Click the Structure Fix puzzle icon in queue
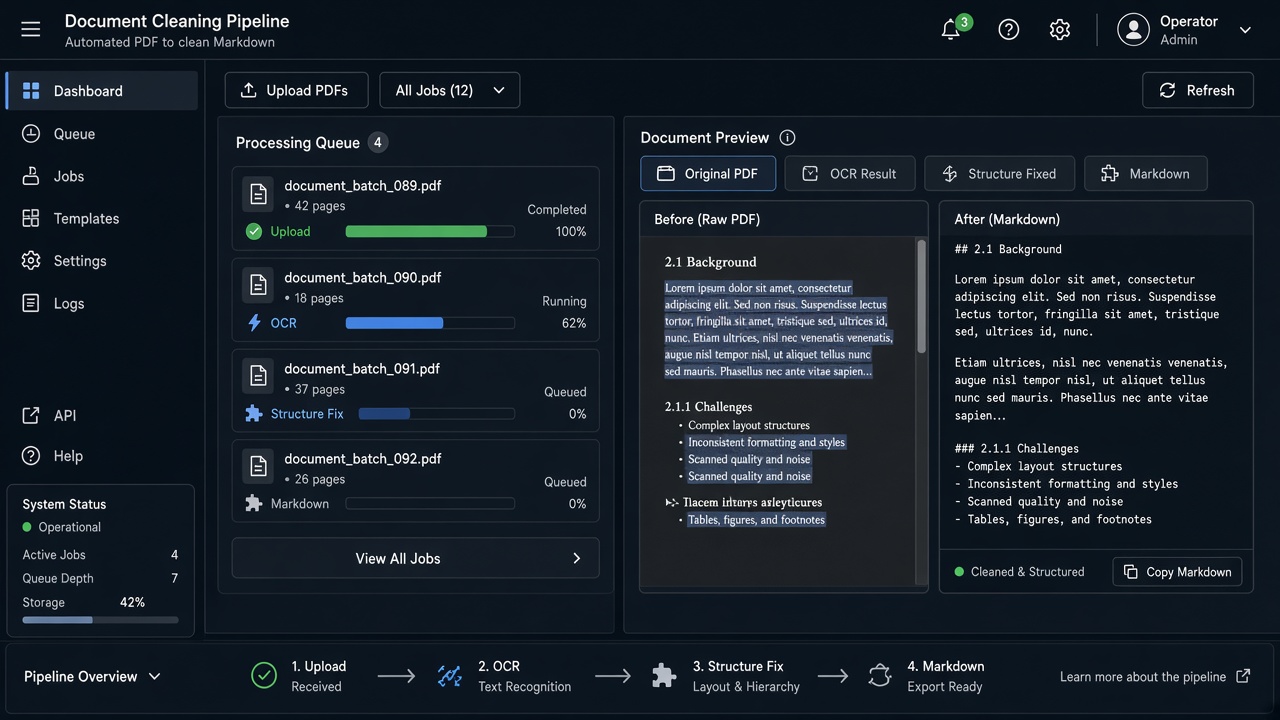The height and width of the screenshot is (720, 1280). [254, 414]
